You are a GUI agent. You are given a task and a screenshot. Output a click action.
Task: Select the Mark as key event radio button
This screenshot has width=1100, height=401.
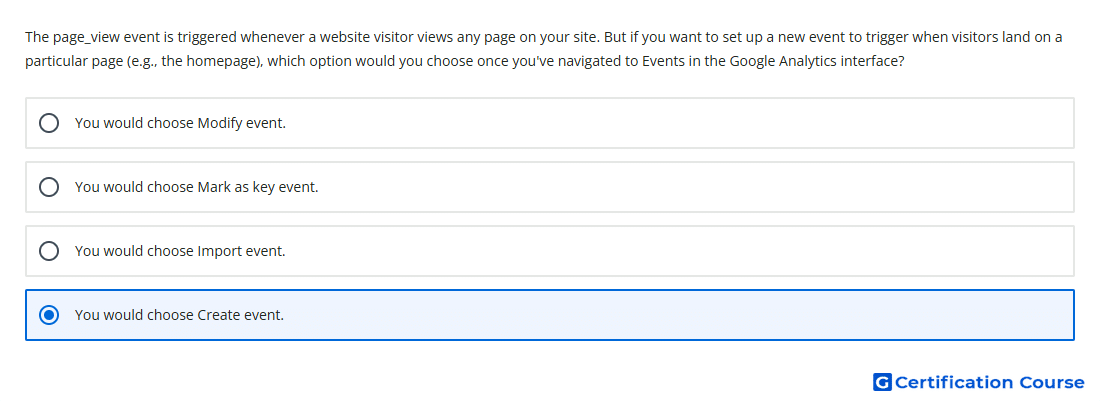point(49,187)
